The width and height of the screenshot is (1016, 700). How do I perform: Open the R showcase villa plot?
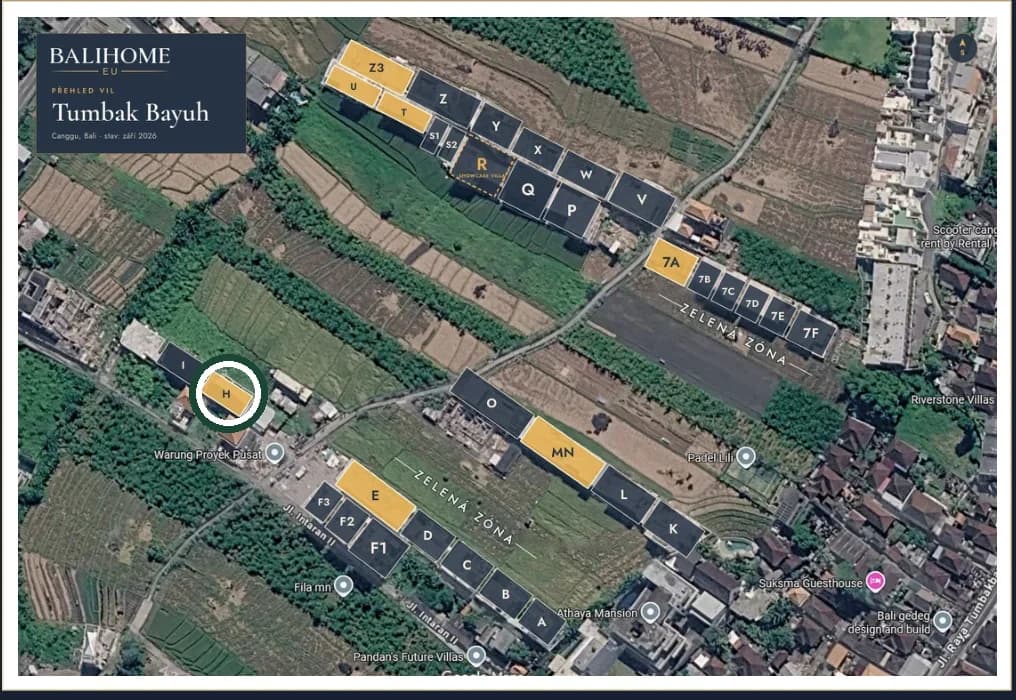[481, 166]
